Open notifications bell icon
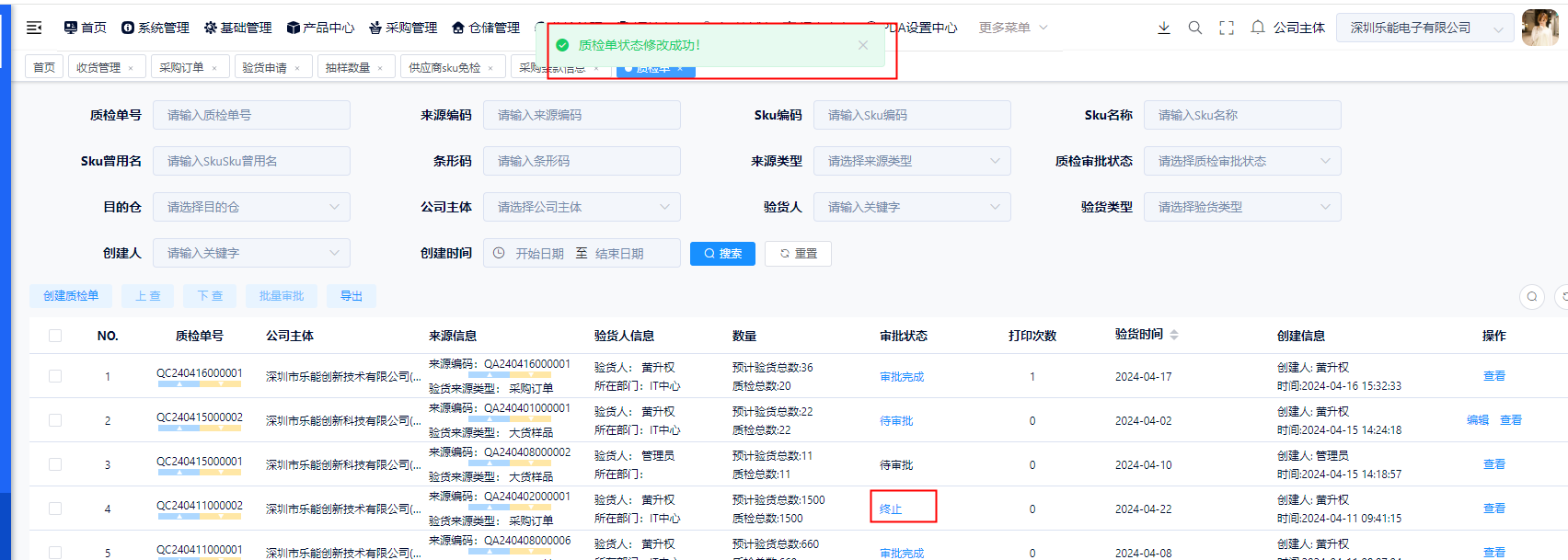1568x560 pixels. pyautogui.click(x=1258, y=28)
